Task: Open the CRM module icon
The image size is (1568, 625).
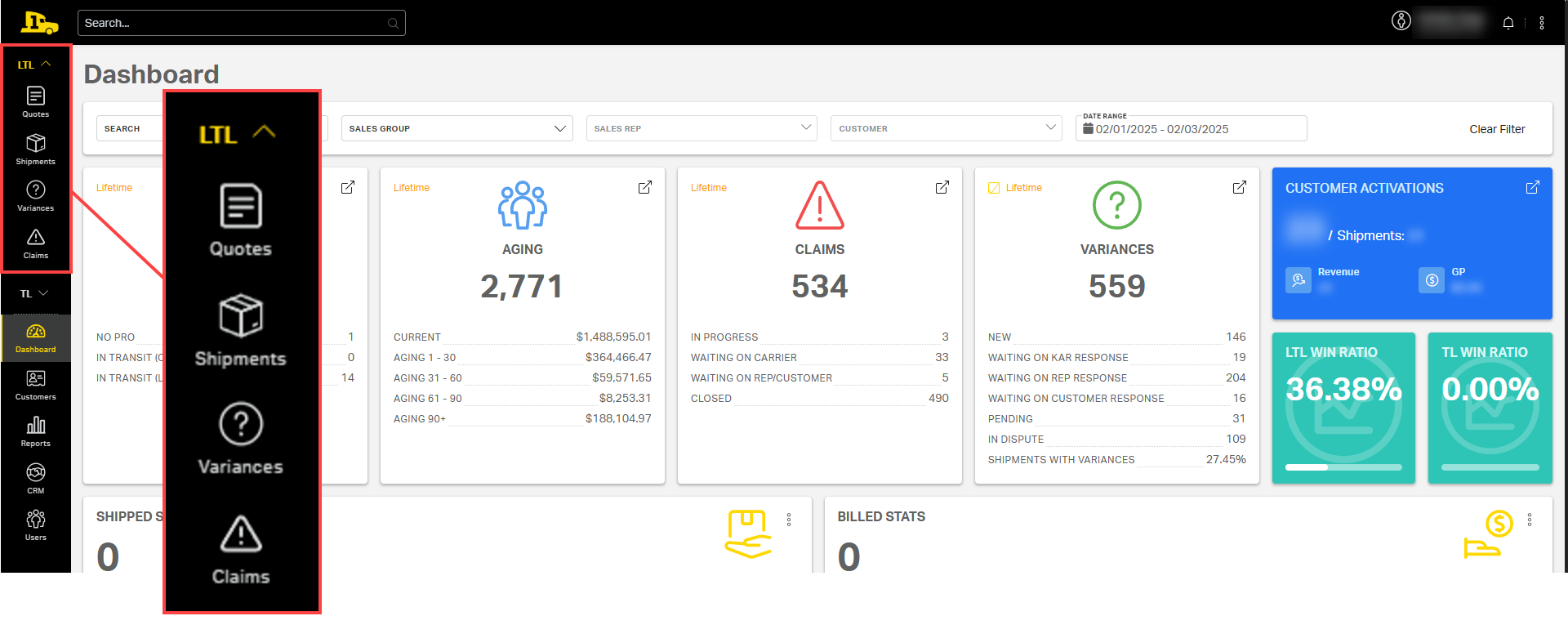Action: 35,479
